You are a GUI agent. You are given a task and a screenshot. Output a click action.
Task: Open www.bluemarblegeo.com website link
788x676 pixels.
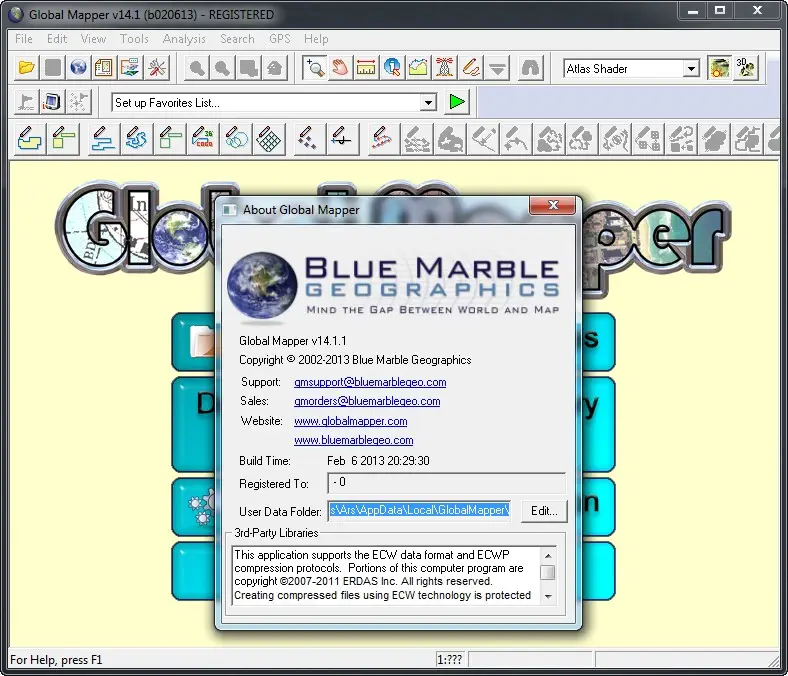pos(354,440)
